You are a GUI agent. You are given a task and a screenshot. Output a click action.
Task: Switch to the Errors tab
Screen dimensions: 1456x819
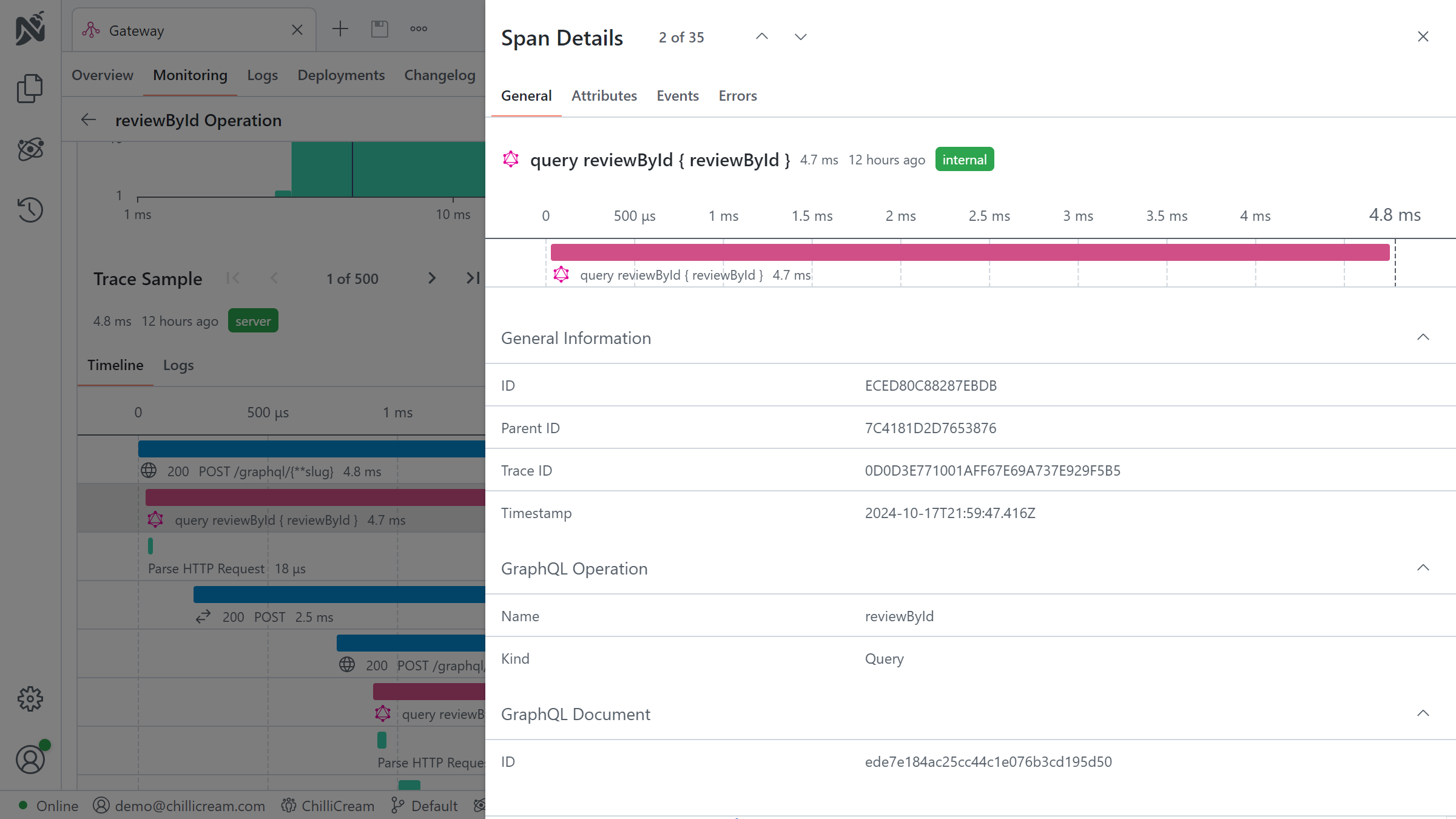click(x=737, y=96)
